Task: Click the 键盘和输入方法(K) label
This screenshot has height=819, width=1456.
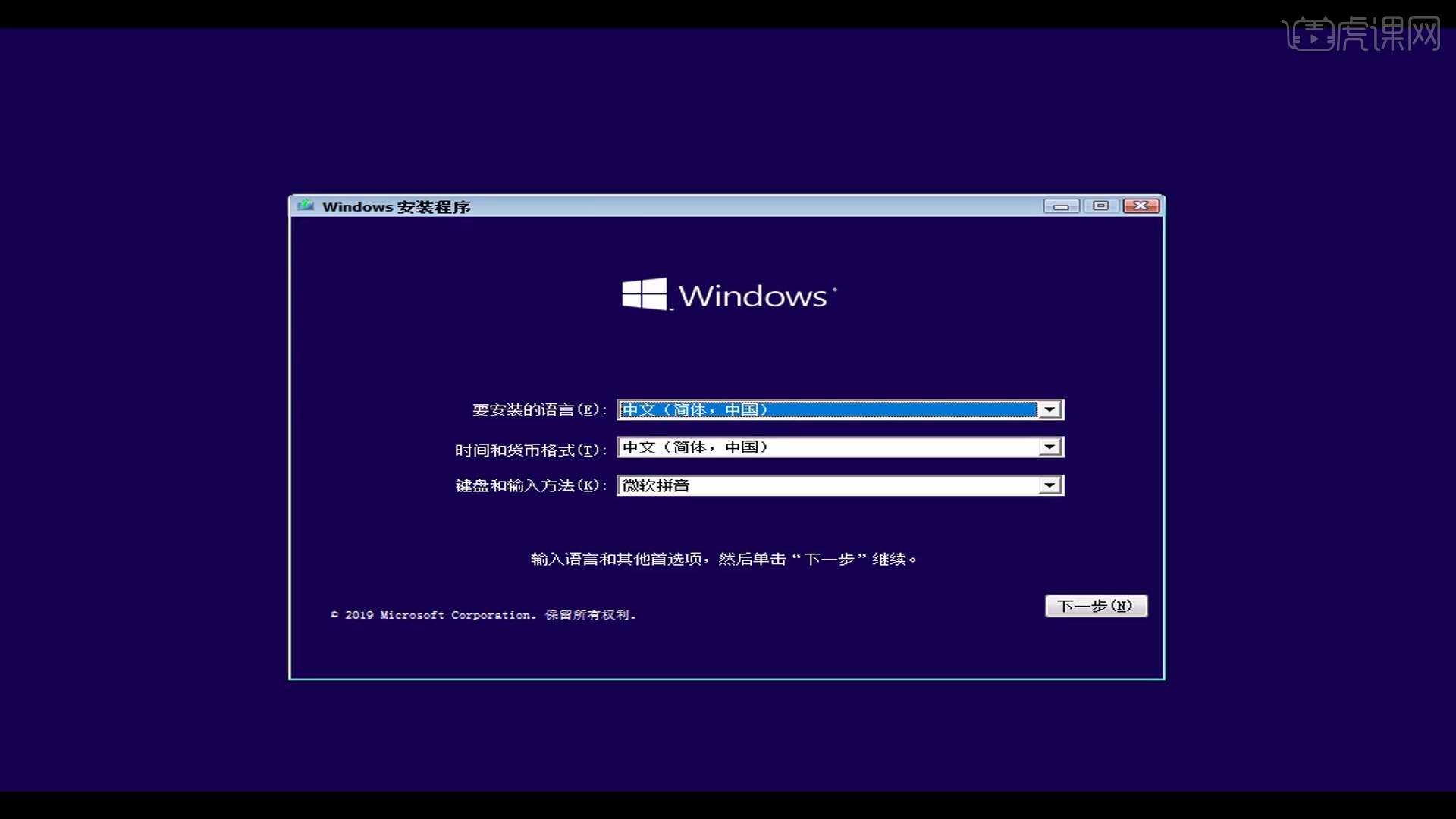Action: (x=530, y=485)
